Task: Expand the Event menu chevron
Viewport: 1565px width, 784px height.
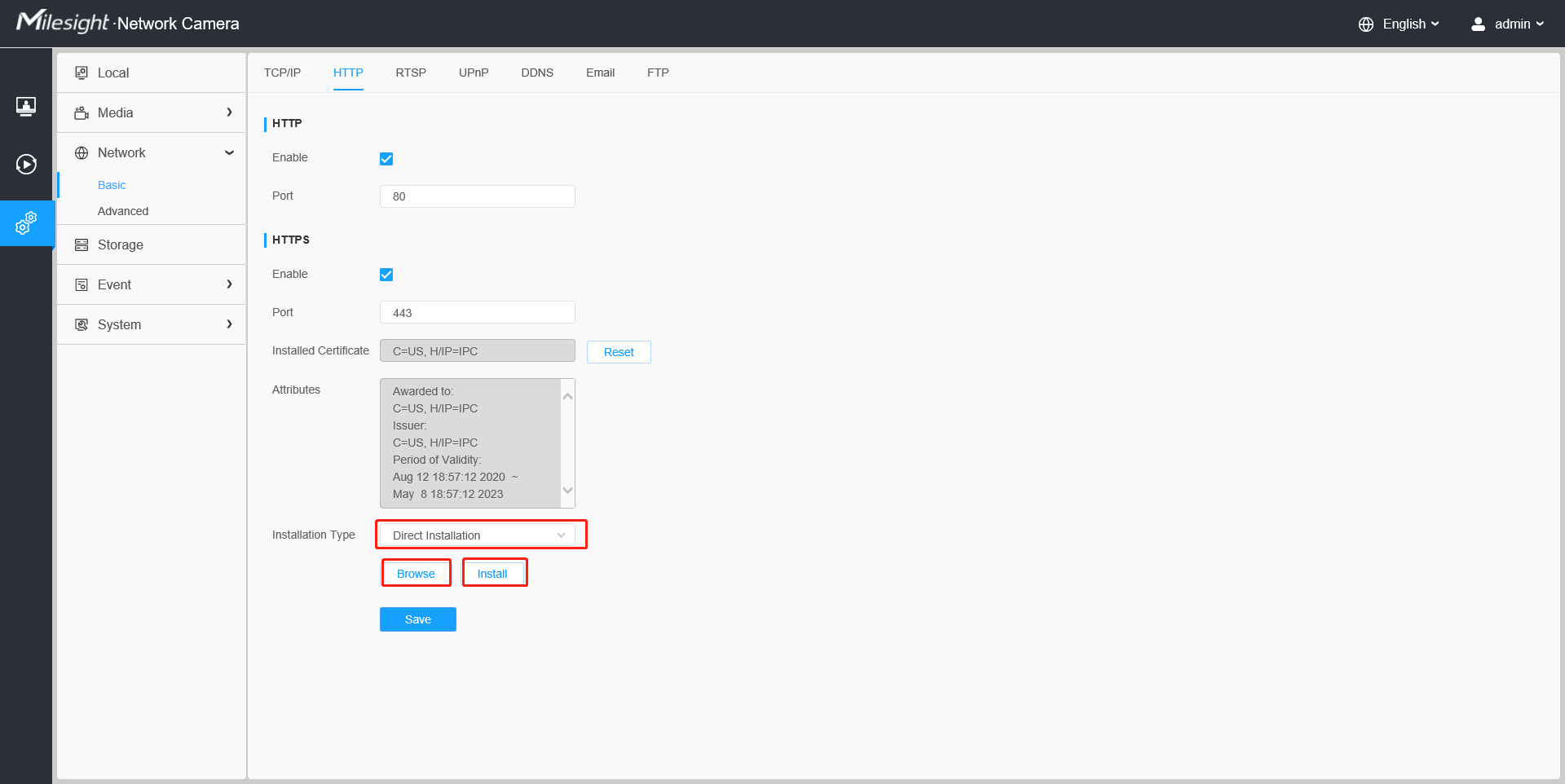Action: [x=229, y=284]
